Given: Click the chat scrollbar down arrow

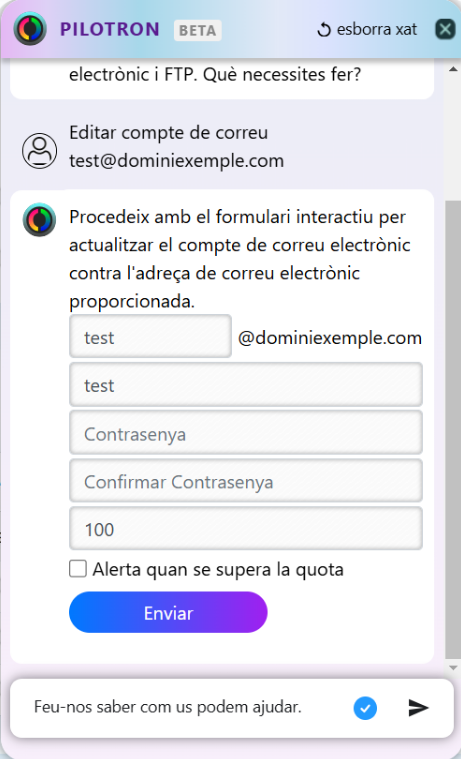Looking at the screenshot, I should tap(453, 668).
